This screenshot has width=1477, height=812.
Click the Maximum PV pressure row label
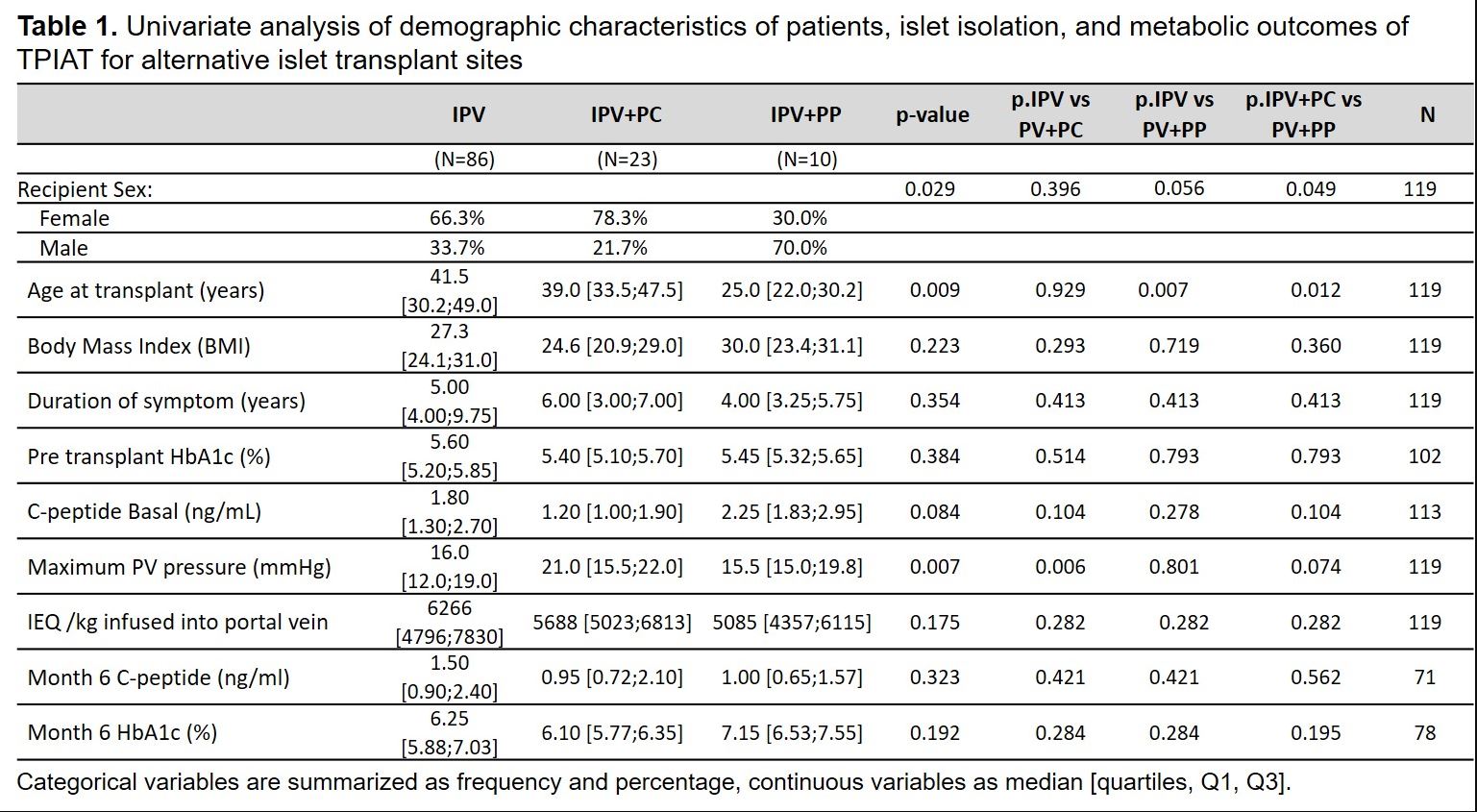179,567
